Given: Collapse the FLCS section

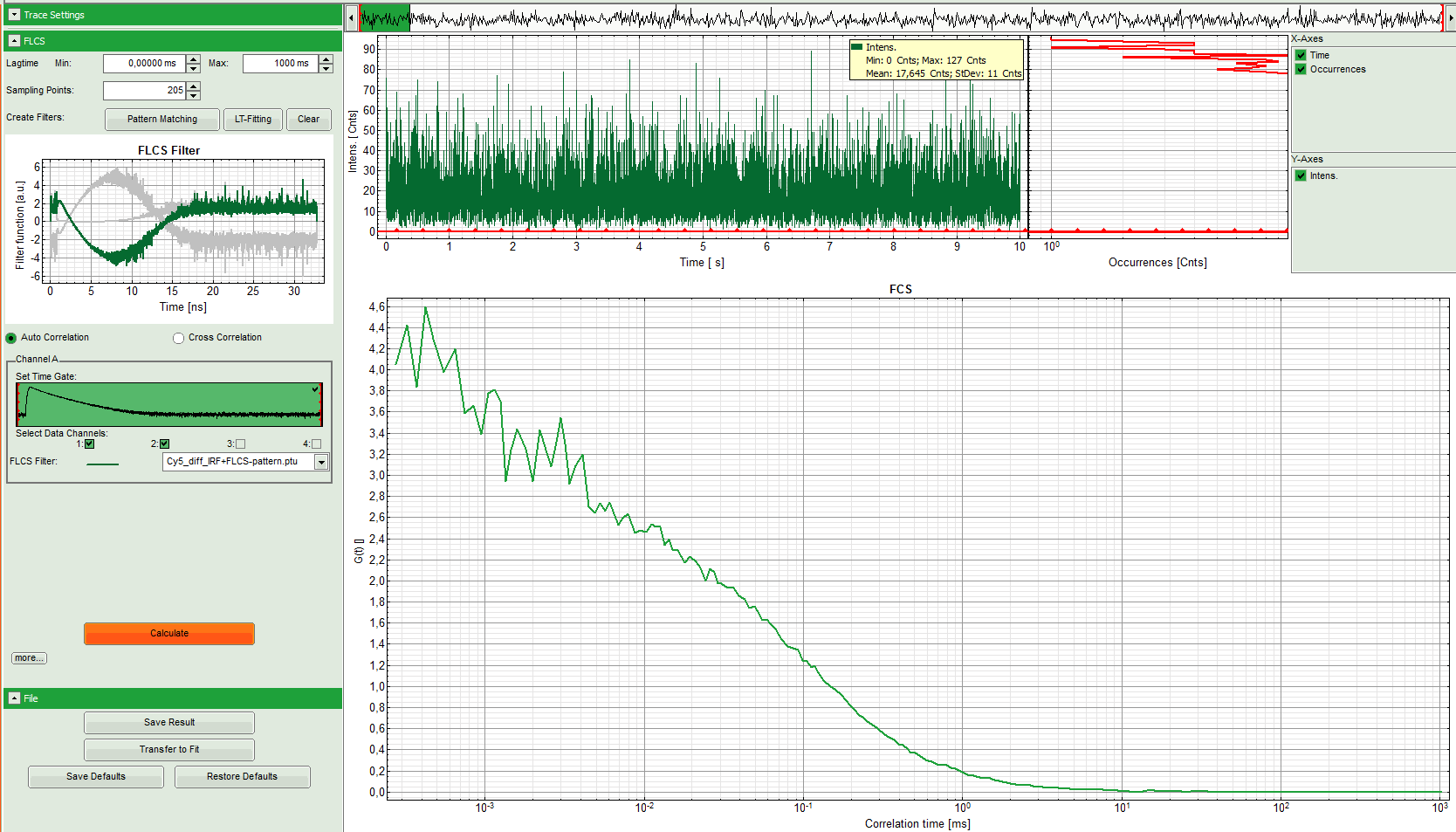Looking at the screenshot, I should [x=14, y=41].
